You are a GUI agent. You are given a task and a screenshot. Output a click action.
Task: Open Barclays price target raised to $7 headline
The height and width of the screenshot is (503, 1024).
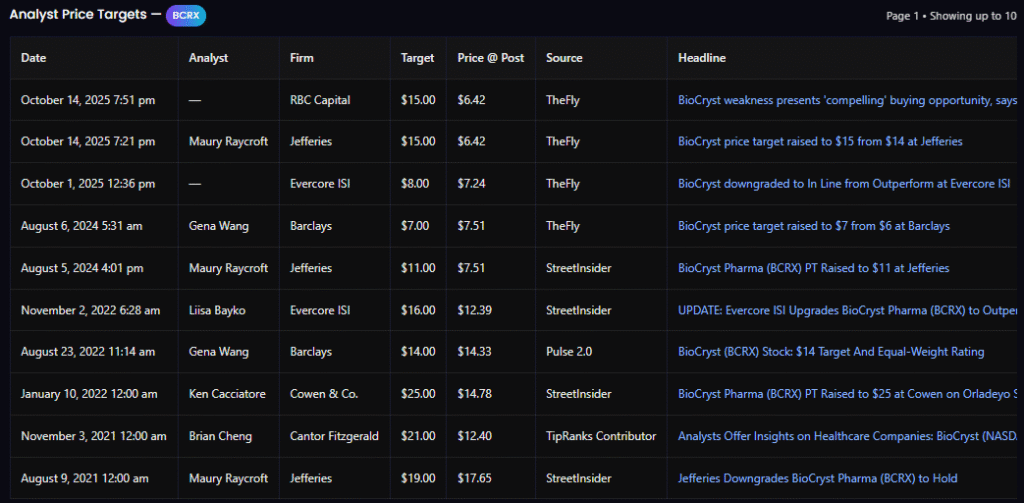click(x=813, y=226)
